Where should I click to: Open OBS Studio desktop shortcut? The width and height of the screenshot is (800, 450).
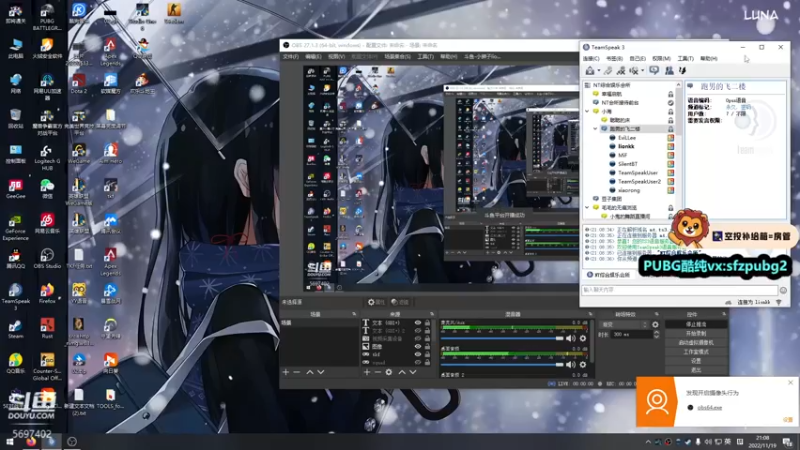[x=47, y=259]
